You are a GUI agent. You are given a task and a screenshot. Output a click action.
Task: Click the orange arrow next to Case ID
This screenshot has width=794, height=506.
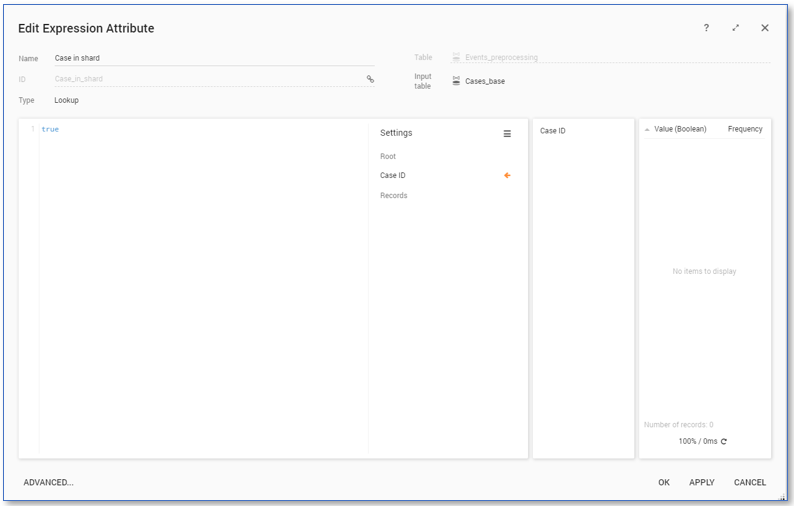507,176
